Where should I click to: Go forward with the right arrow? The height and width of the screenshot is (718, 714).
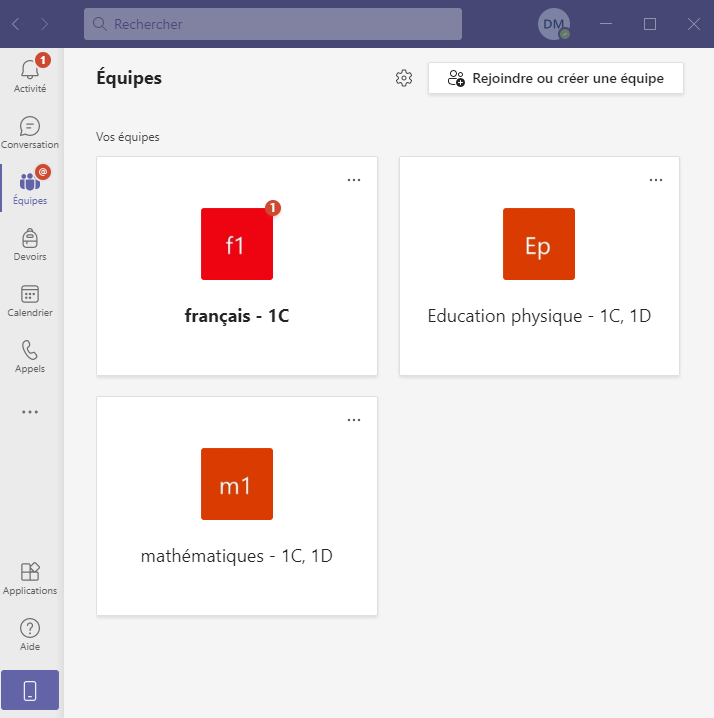[x=44, y=24]
